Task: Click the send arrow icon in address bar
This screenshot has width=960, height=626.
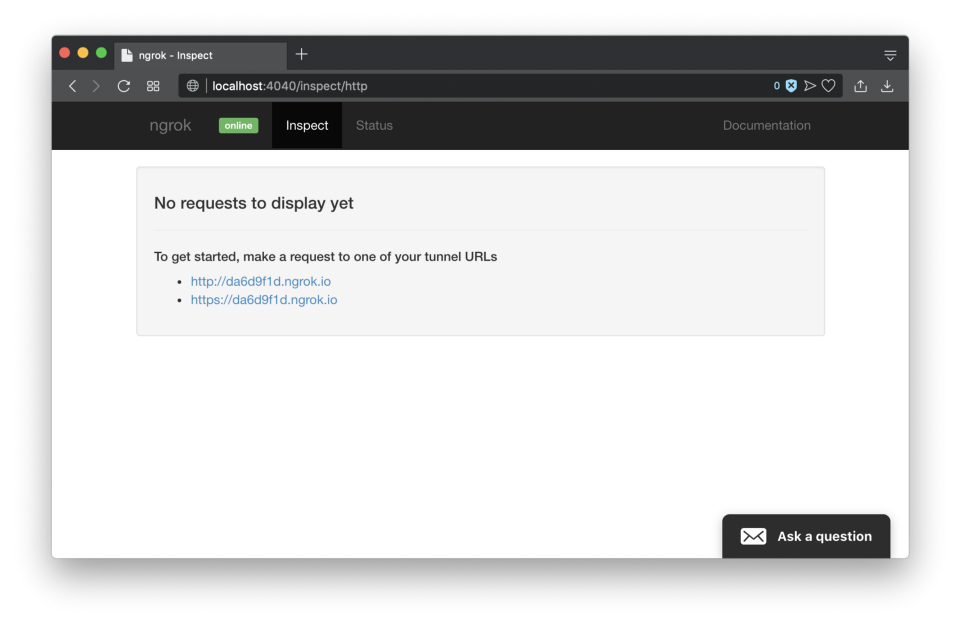Action: point(810,86)
